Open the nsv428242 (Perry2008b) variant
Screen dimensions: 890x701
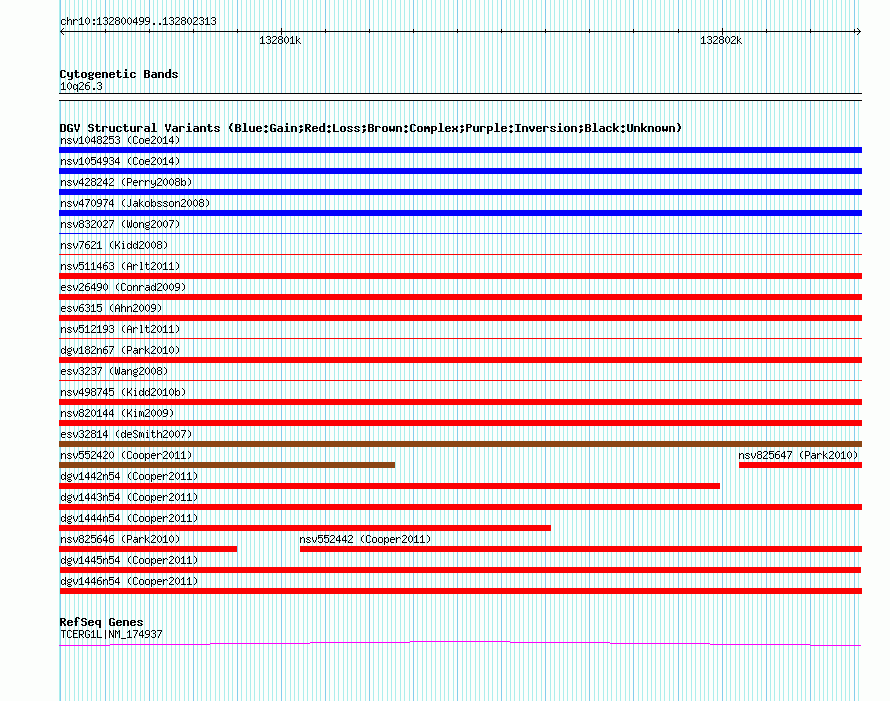tap(460, 192)
